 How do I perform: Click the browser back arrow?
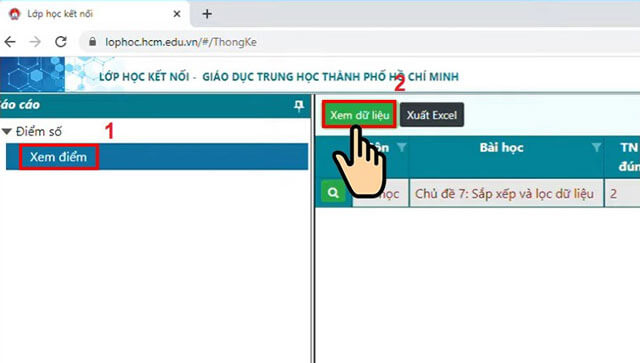point(10,42)
